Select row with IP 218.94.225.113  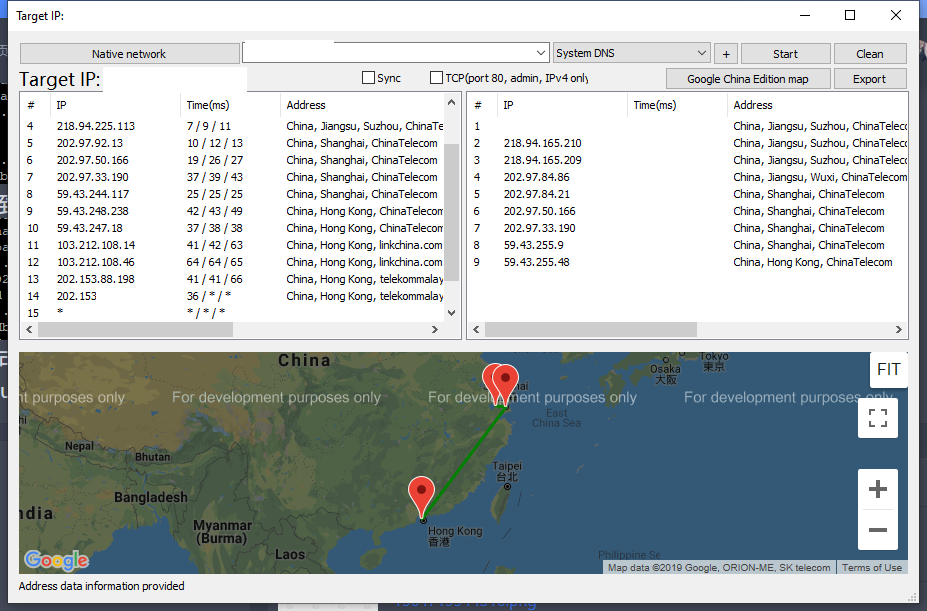(234, 126)
